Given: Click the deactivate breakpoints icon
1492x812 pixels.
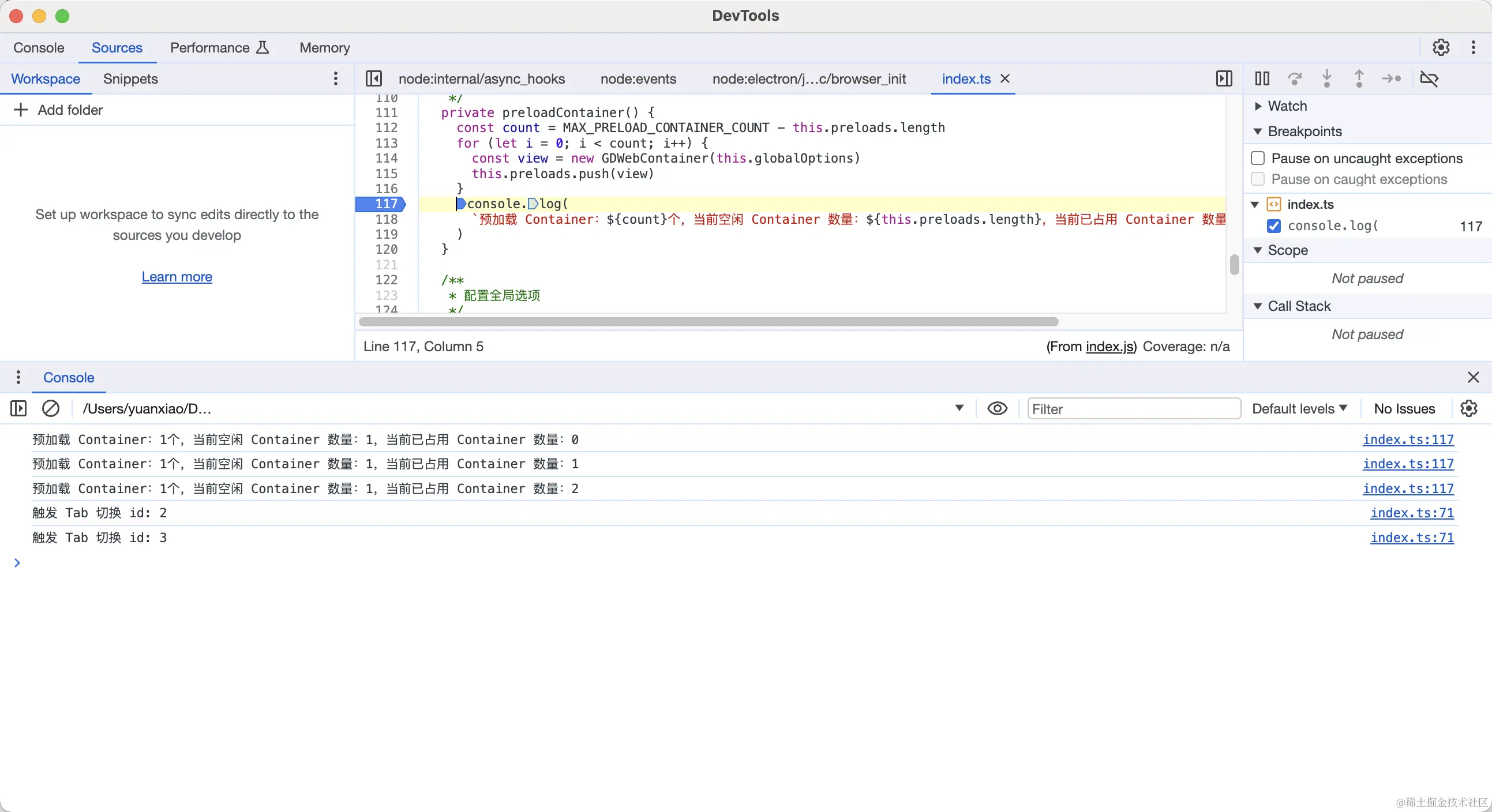Looking at the screenshot, I should coord(1429,78).
